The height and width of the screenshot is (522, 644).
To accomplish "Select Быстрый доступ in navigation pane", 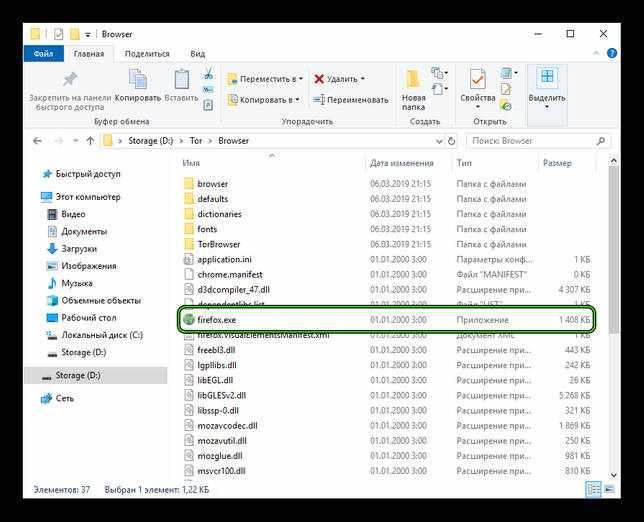I will tap(81, 174).
